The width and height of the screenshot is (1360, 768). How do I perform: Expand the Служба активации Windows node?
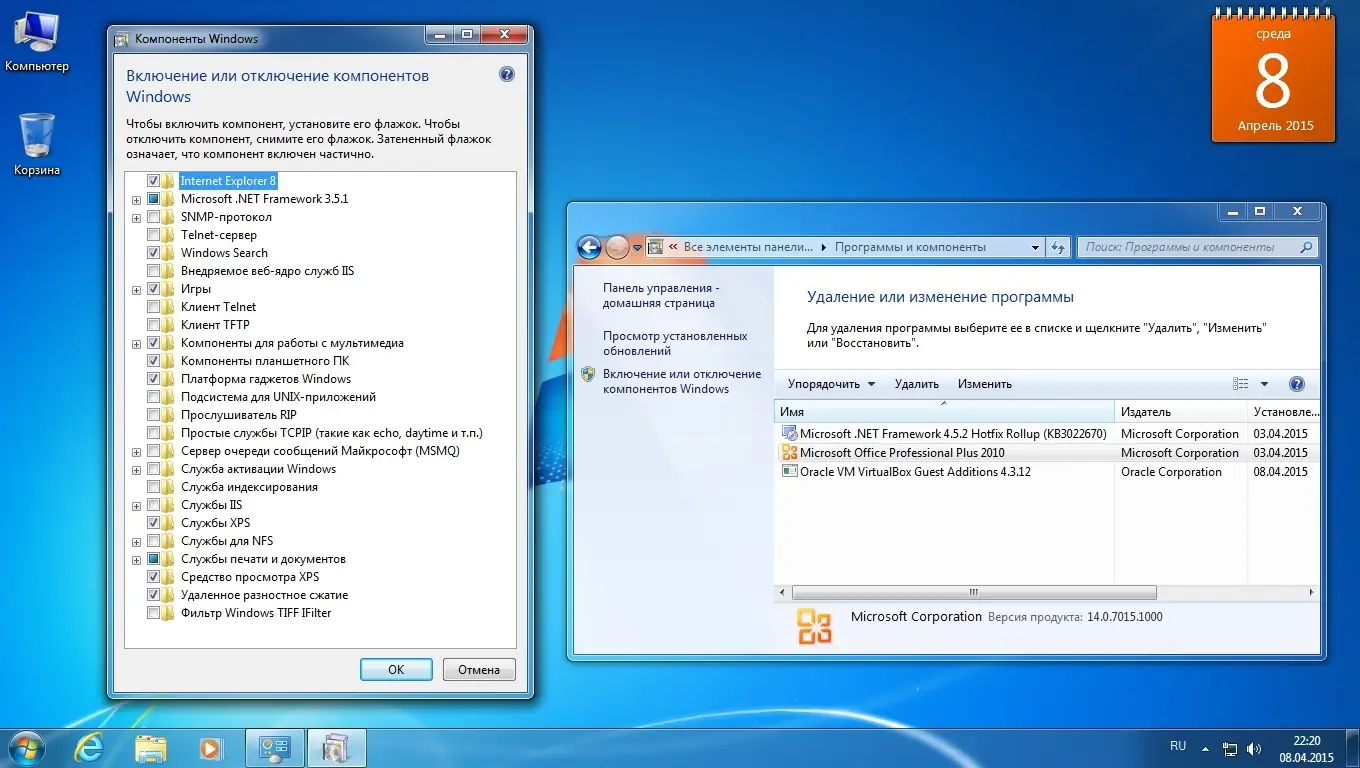[136, 469]
